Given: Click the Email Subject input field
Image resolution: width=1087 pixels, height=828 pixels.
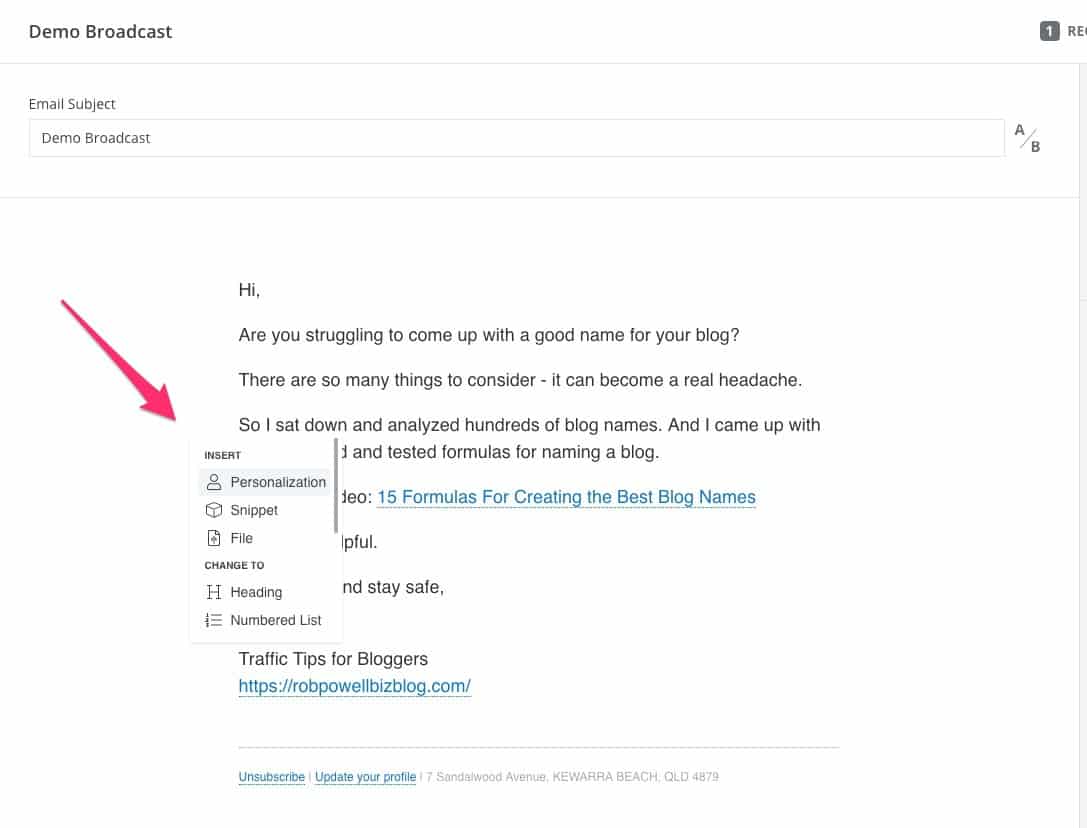Looking at the screenshot, I should click(516, 138).
